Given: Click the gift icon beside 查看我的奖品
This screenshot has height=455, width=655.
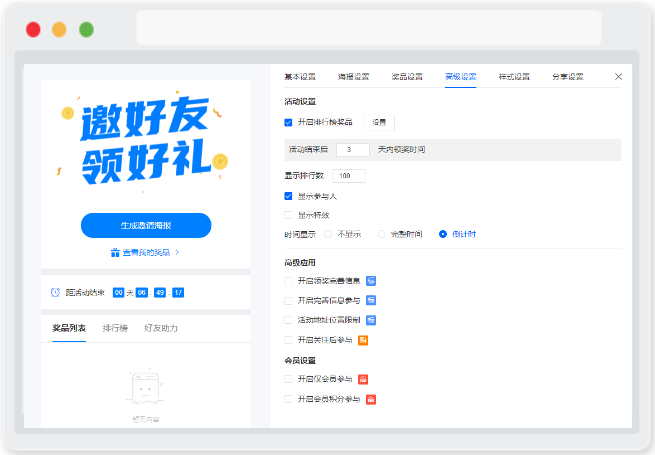Looking at the screenshot, I should pyautogui.click(x=115, y=252).
